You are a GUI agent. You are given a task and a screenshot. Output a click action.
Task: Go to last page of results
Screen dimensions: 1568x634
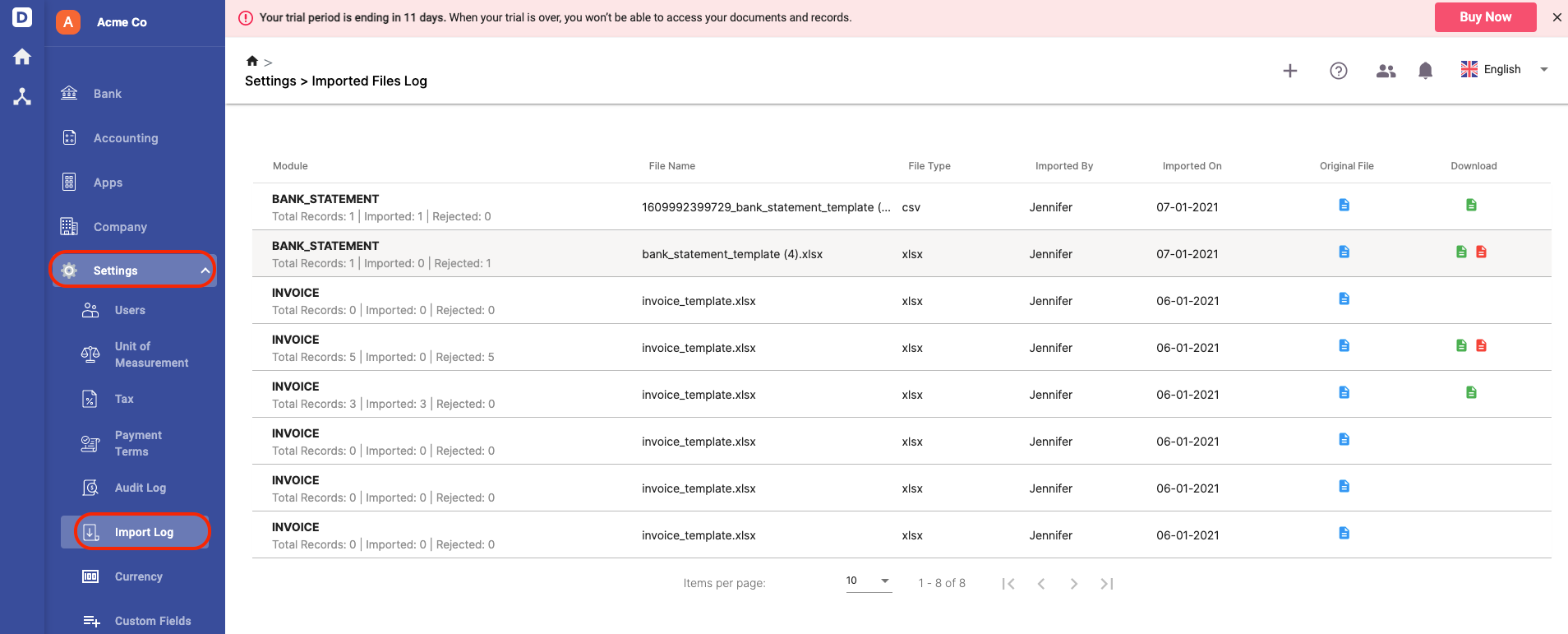[x=1107, y=584]
